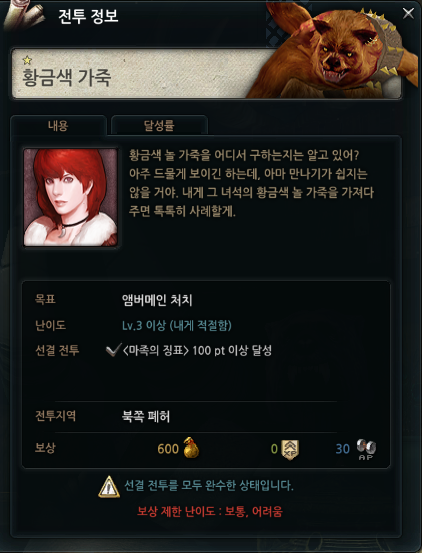The width and height of the screenshot is (422, 553).
Task: Click the XP badge reward icon
Action: pos(290,449)
